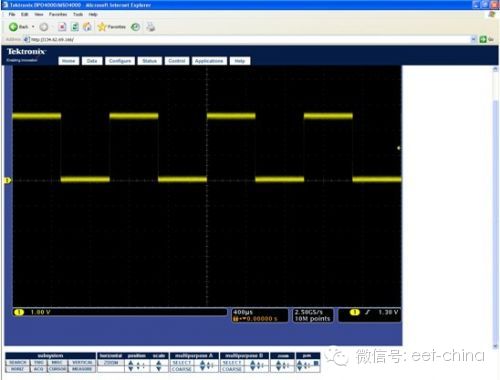Toggle the multipurpose A COARSE button
Viewport: 500px width, 380px height.
(182, 369)
